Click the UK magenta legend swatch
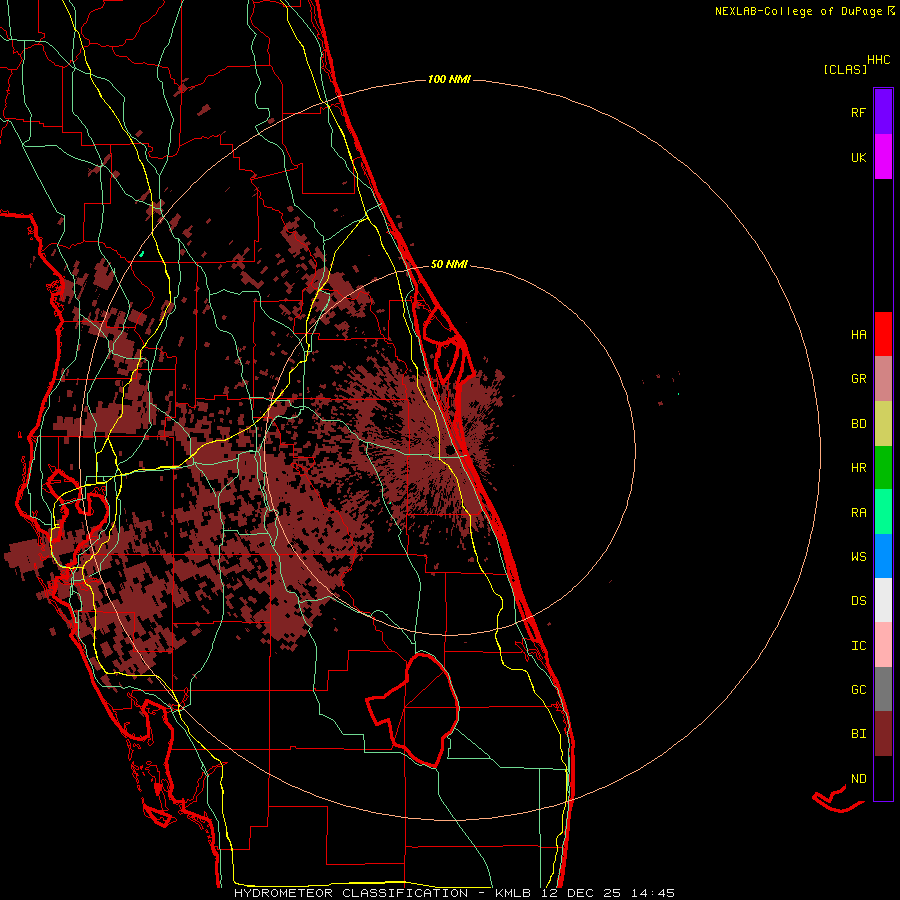The image size is (900, 900). coord(883,157)
